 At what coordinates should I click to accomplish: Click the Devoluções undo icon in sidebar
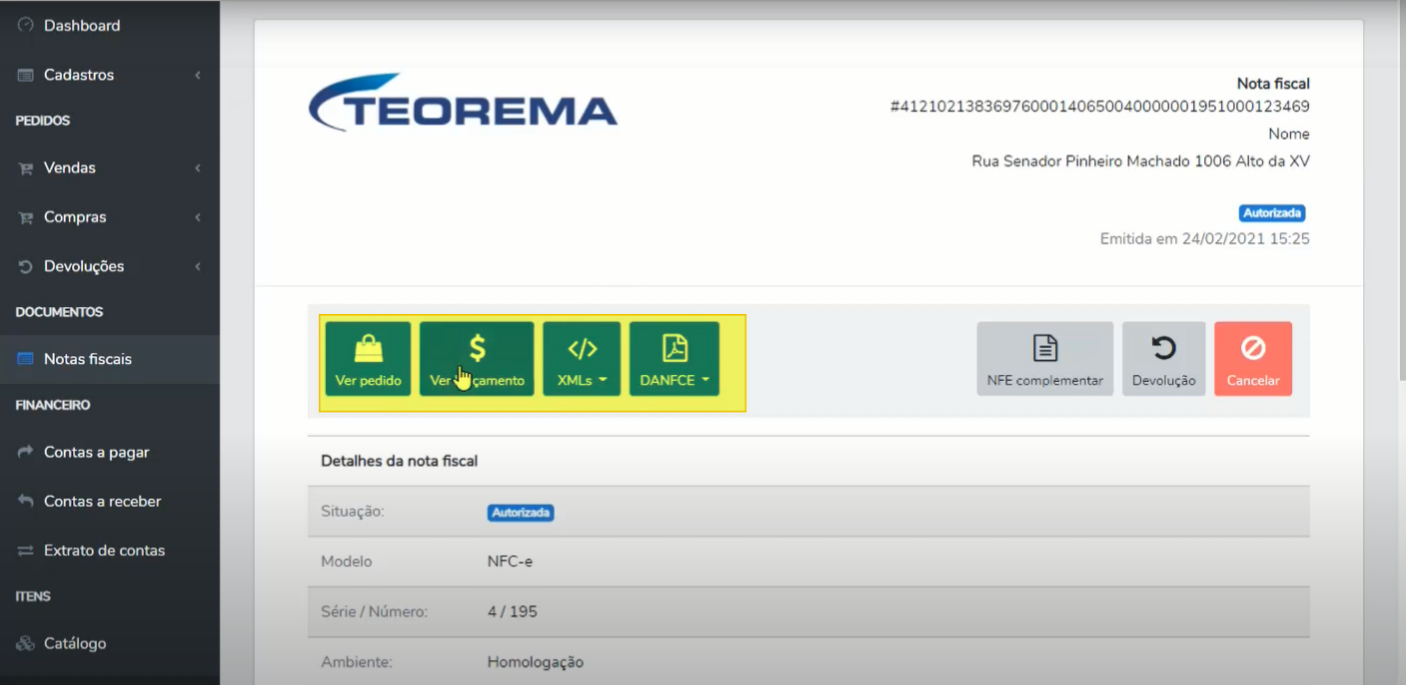26,266
